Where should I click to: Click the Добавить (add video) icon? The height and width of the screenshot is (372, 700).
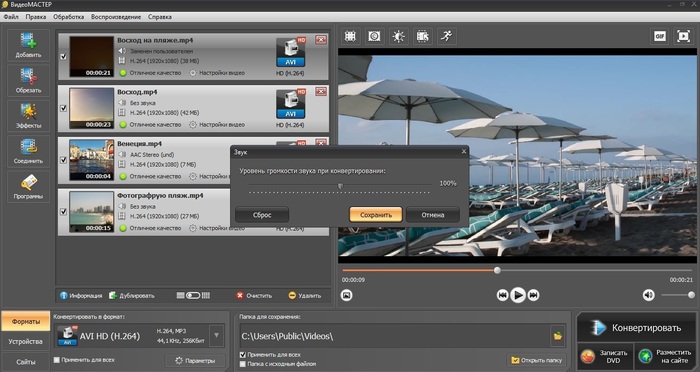click(x=28, y=45)
